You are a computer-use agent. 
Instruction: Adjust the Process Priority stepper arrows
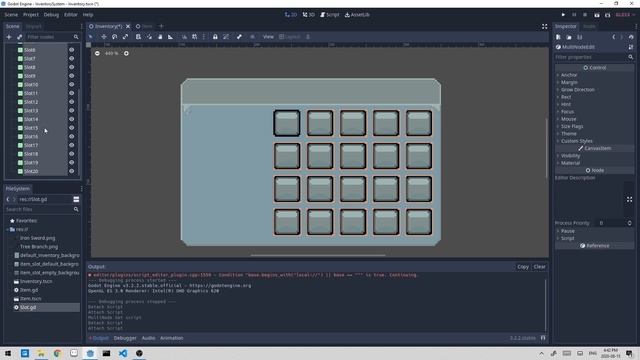click(x=629, y=223)
